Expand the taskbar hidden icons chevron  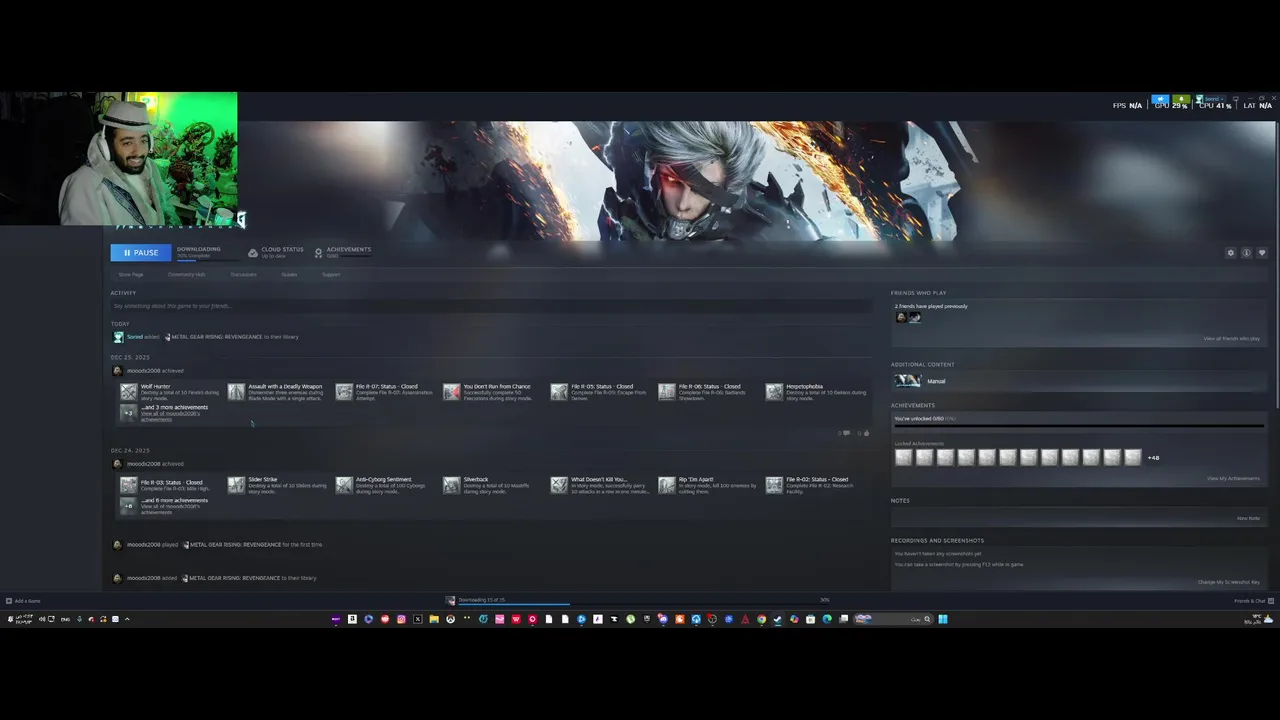127,619
